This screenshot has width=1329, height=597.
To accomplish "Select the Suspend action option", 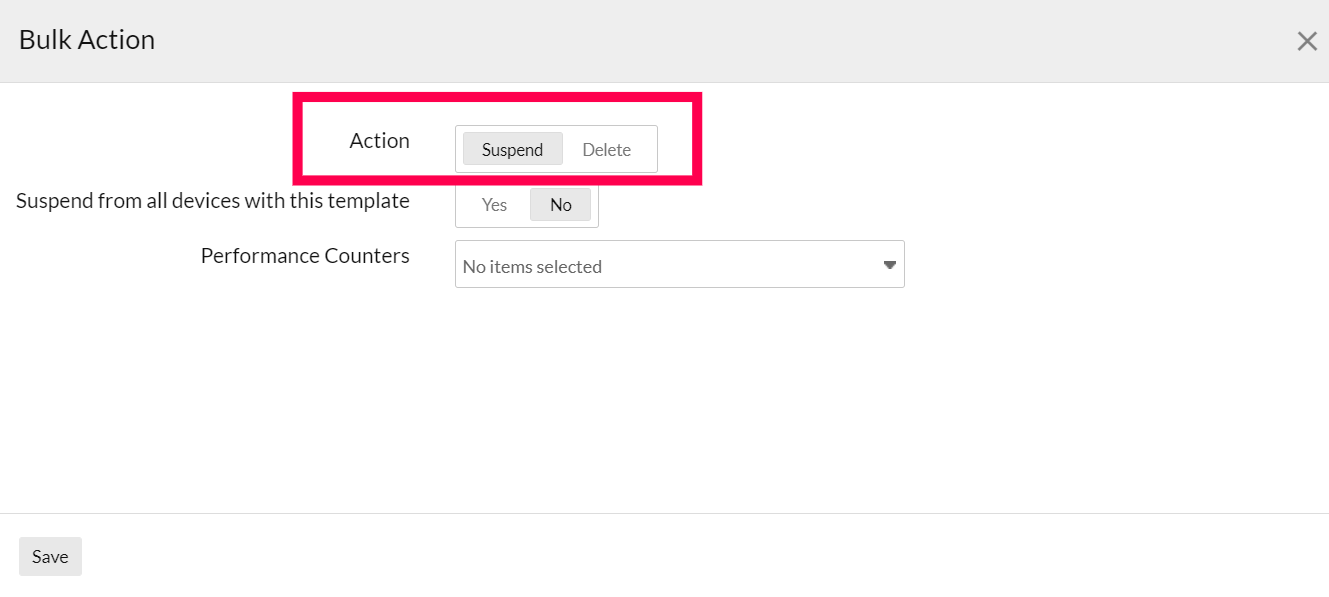I will coord(512,150).
